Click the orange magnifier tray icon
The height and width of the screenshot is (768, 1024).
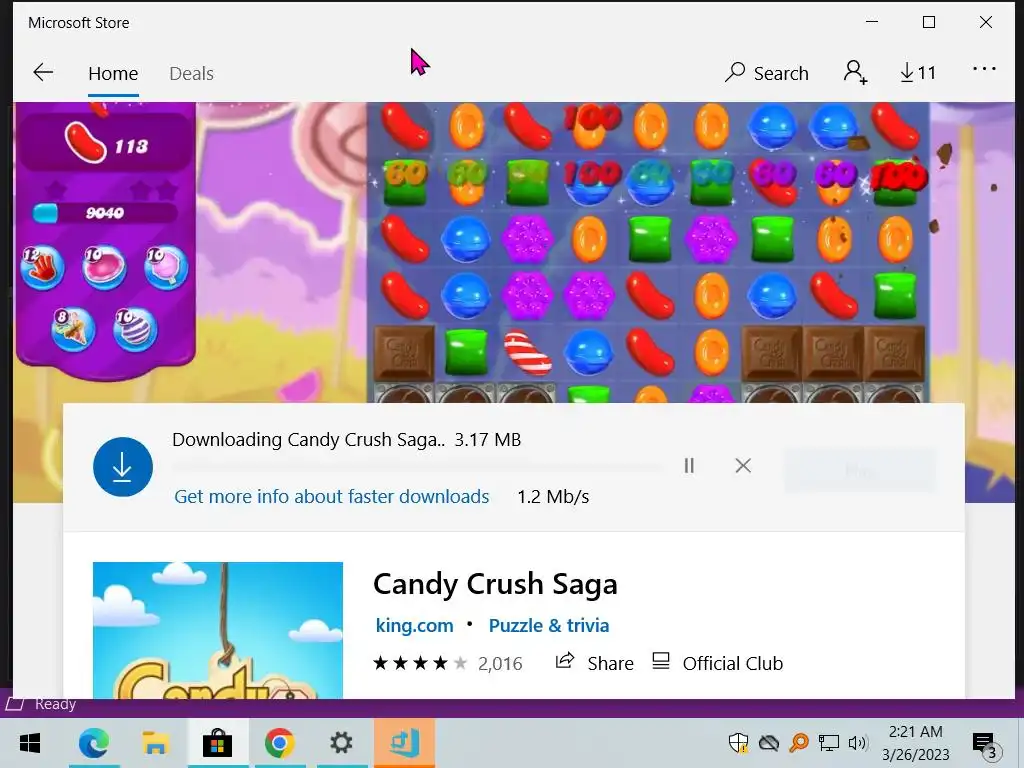coord(799,743)
